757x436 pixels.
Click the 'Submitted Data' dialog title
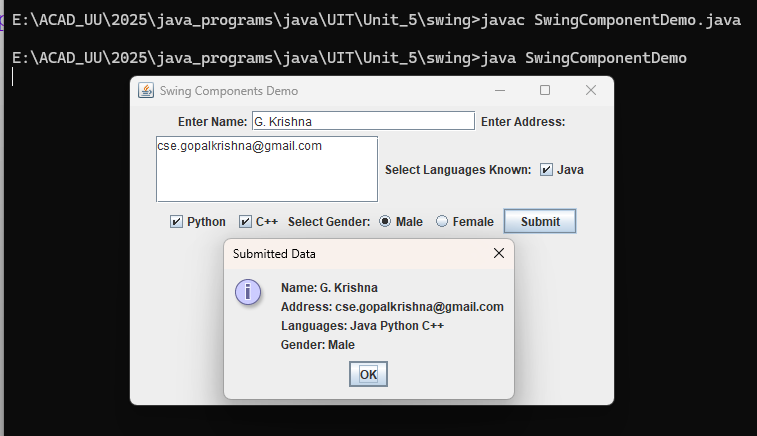[274, 253]
